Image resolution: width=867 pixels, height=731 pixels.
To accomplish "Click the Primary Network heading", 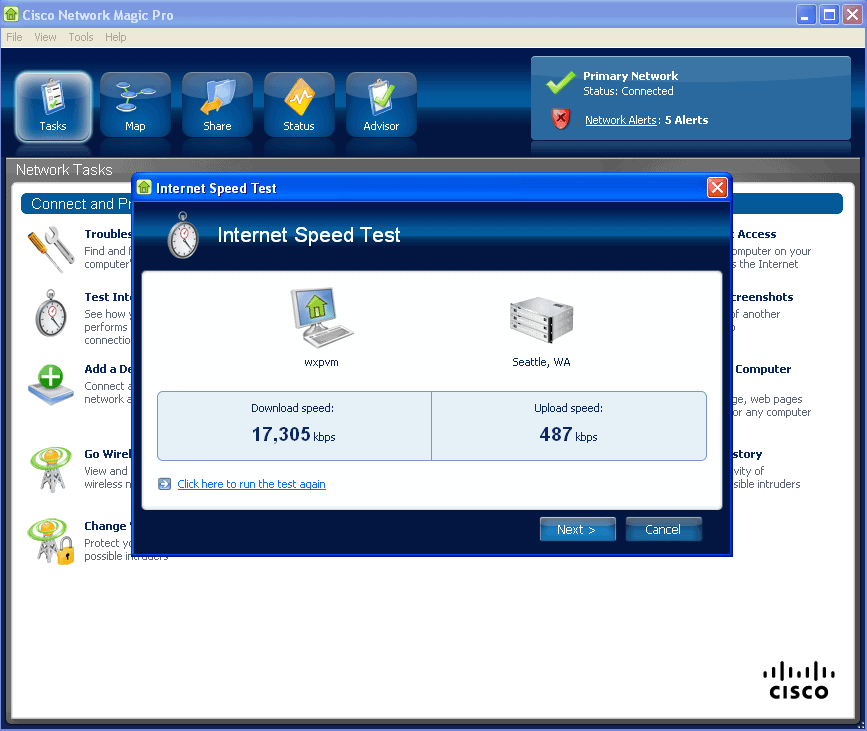I will click(630, 76).
